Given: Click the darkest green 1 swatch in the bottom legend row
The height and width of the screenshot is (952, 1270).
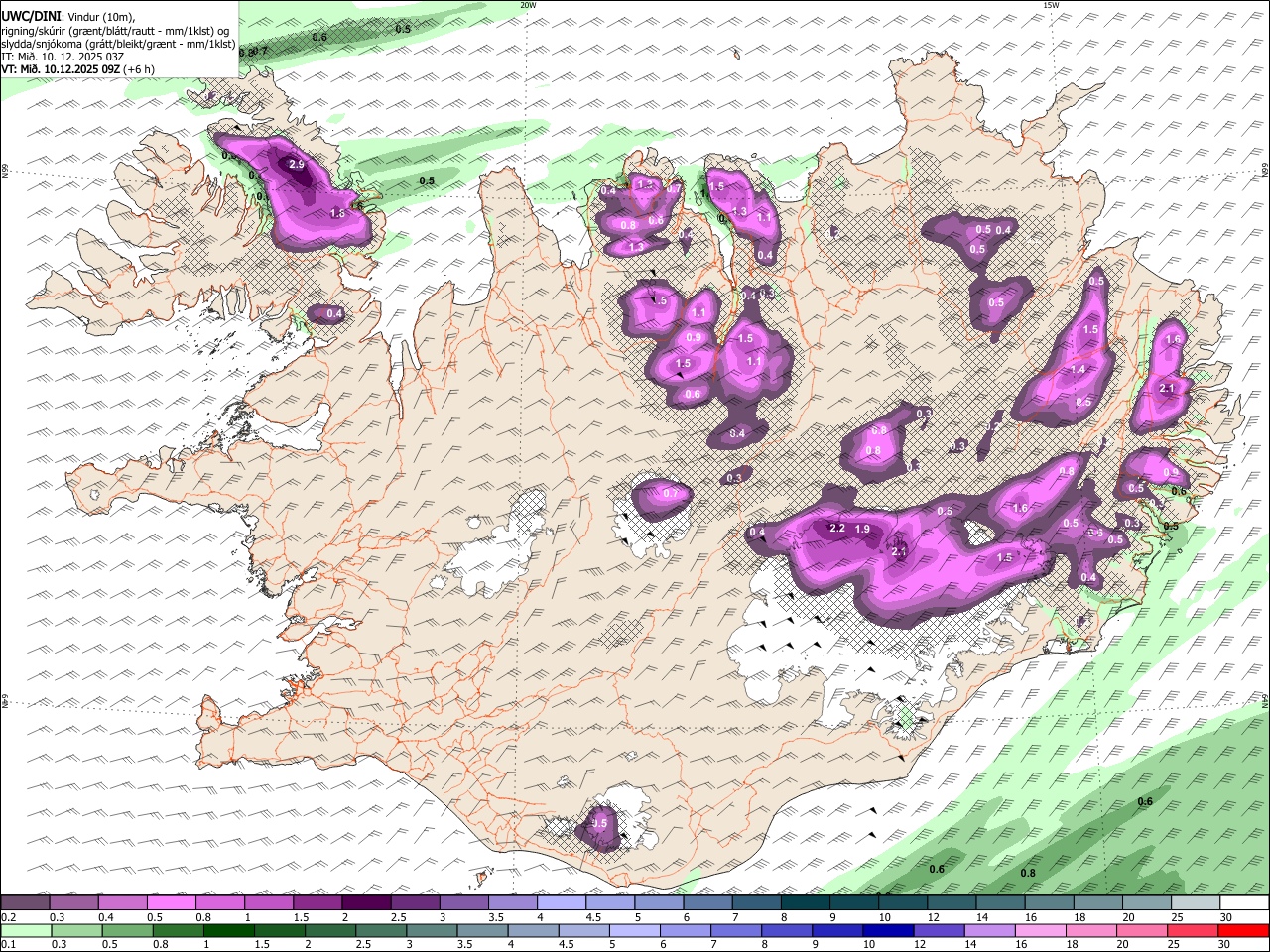Looking at the screenshot, I should point(228,931).
